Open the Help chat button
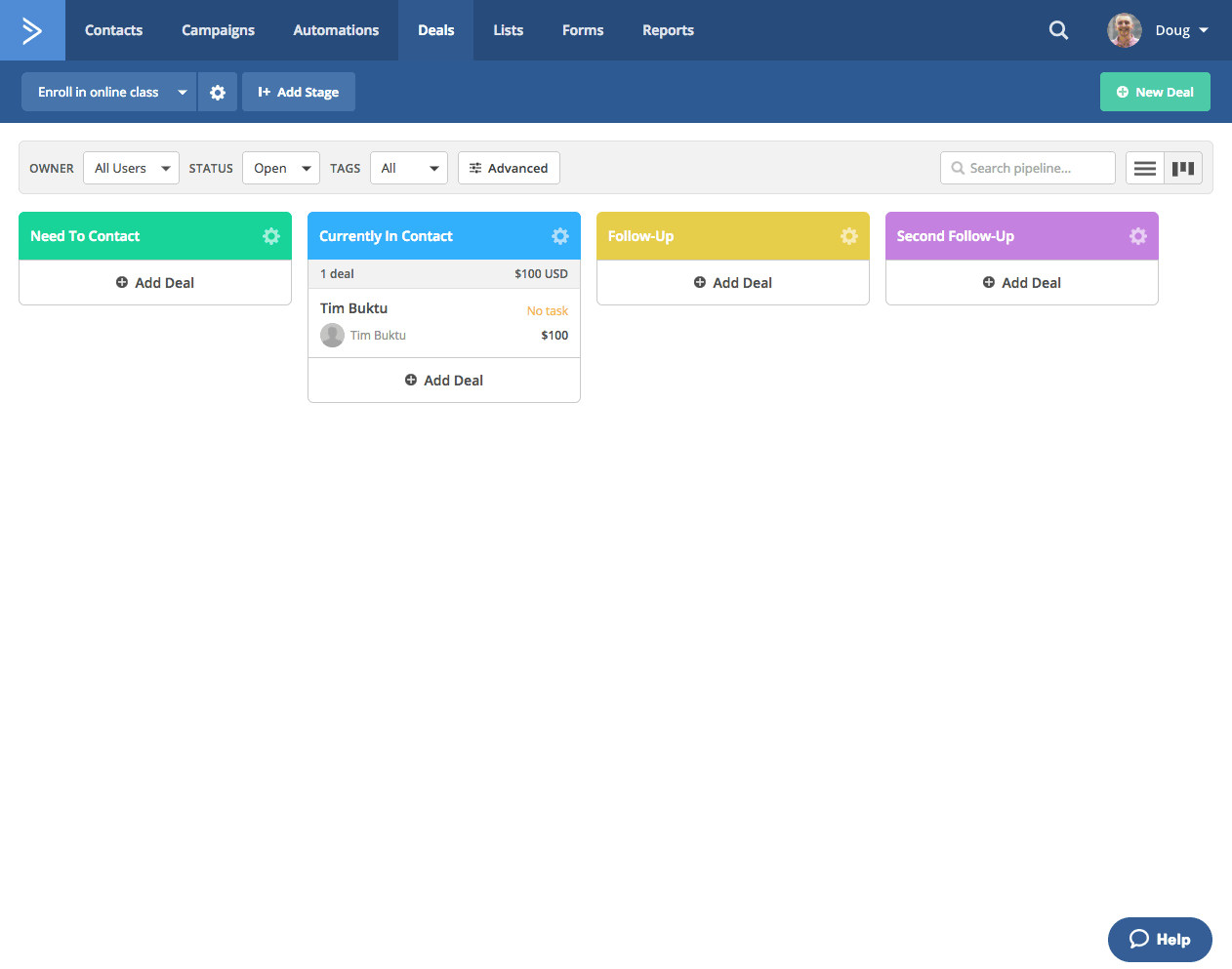The height and width of the screenshot is (969, 1232). 1160,939
